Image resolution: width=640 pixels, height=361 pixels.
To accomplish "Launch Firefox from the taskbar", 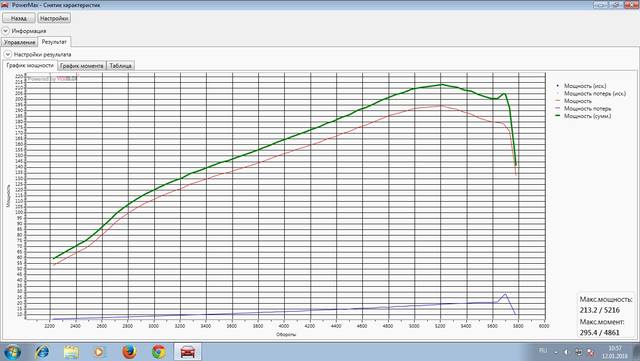I will [x=129, y=352].
